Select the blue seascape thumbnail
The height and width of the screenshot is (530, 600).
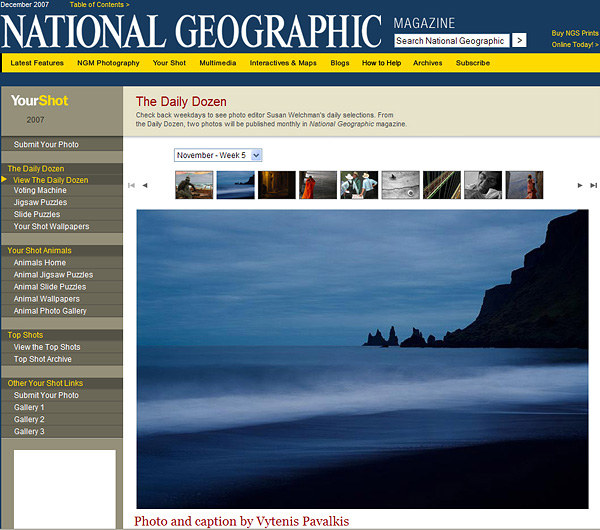pyautogui.click(x=235, y=185)
